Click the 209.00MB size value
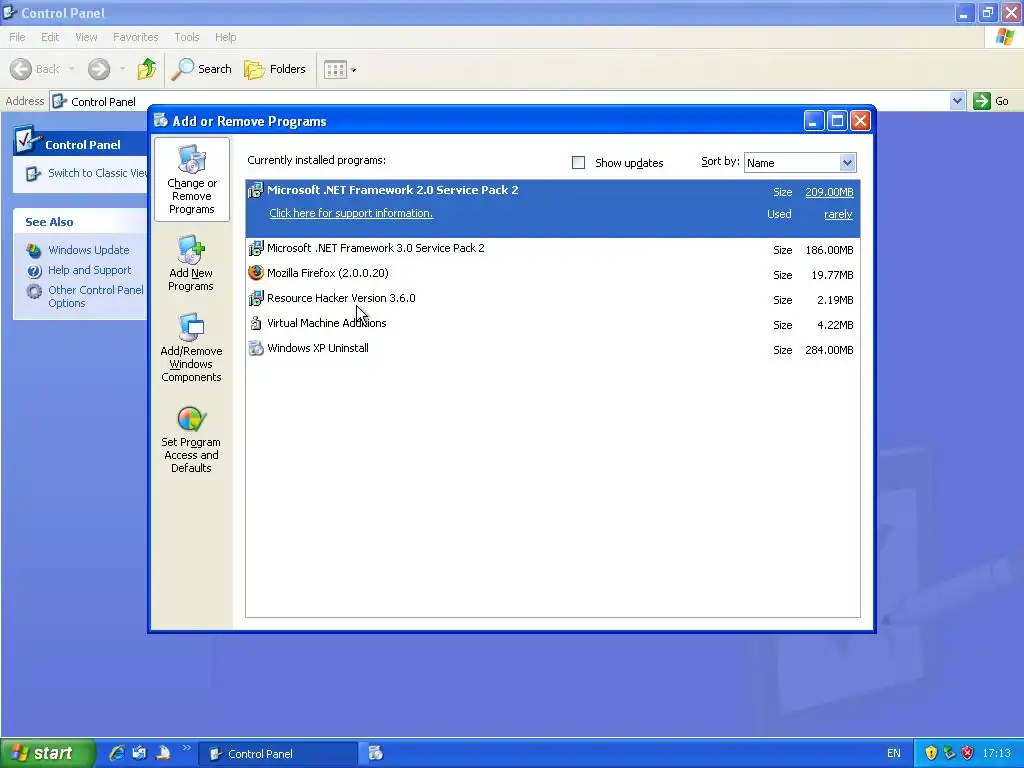1024x768 pixels. 829,192
